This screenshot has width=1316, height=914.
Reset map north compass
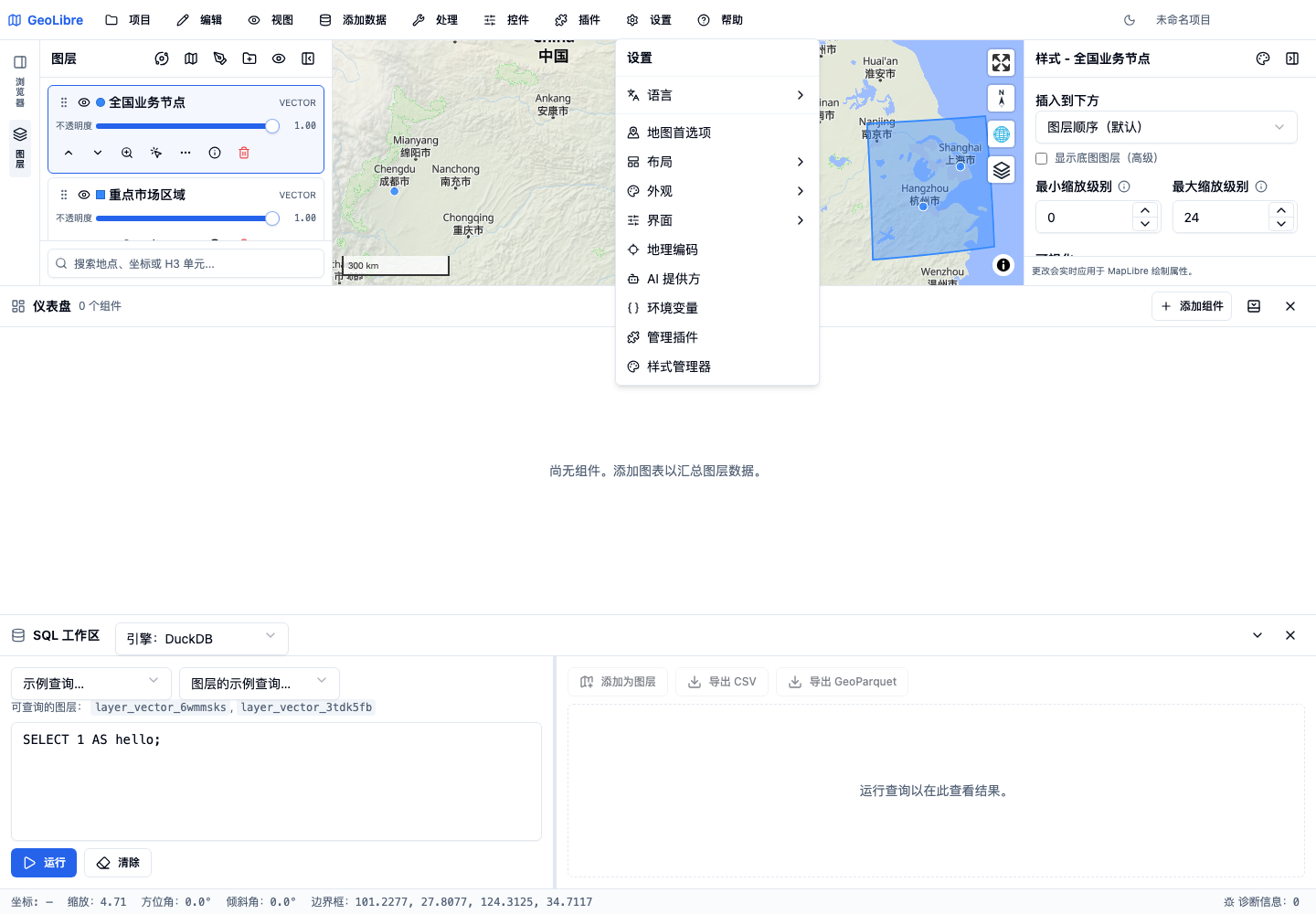click(x=1002, y=98)
